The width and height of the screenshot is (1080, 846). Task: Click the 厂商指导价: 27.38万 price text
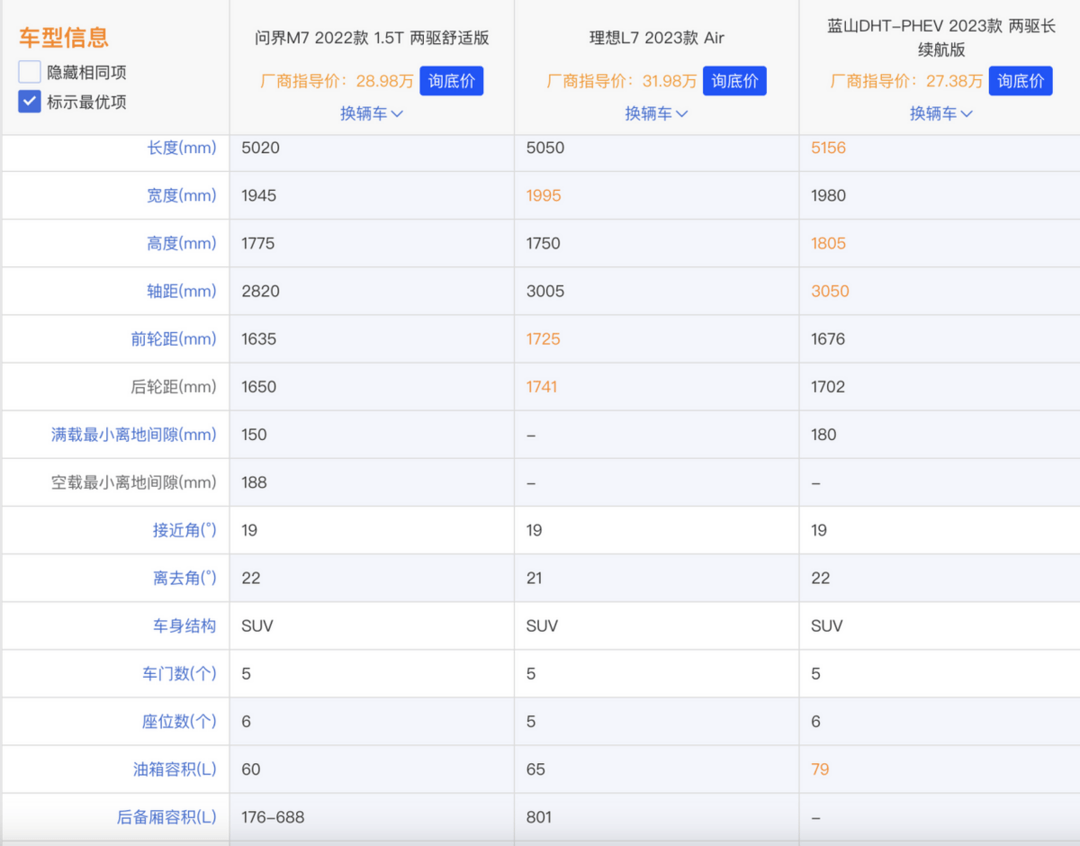point(906,81)
